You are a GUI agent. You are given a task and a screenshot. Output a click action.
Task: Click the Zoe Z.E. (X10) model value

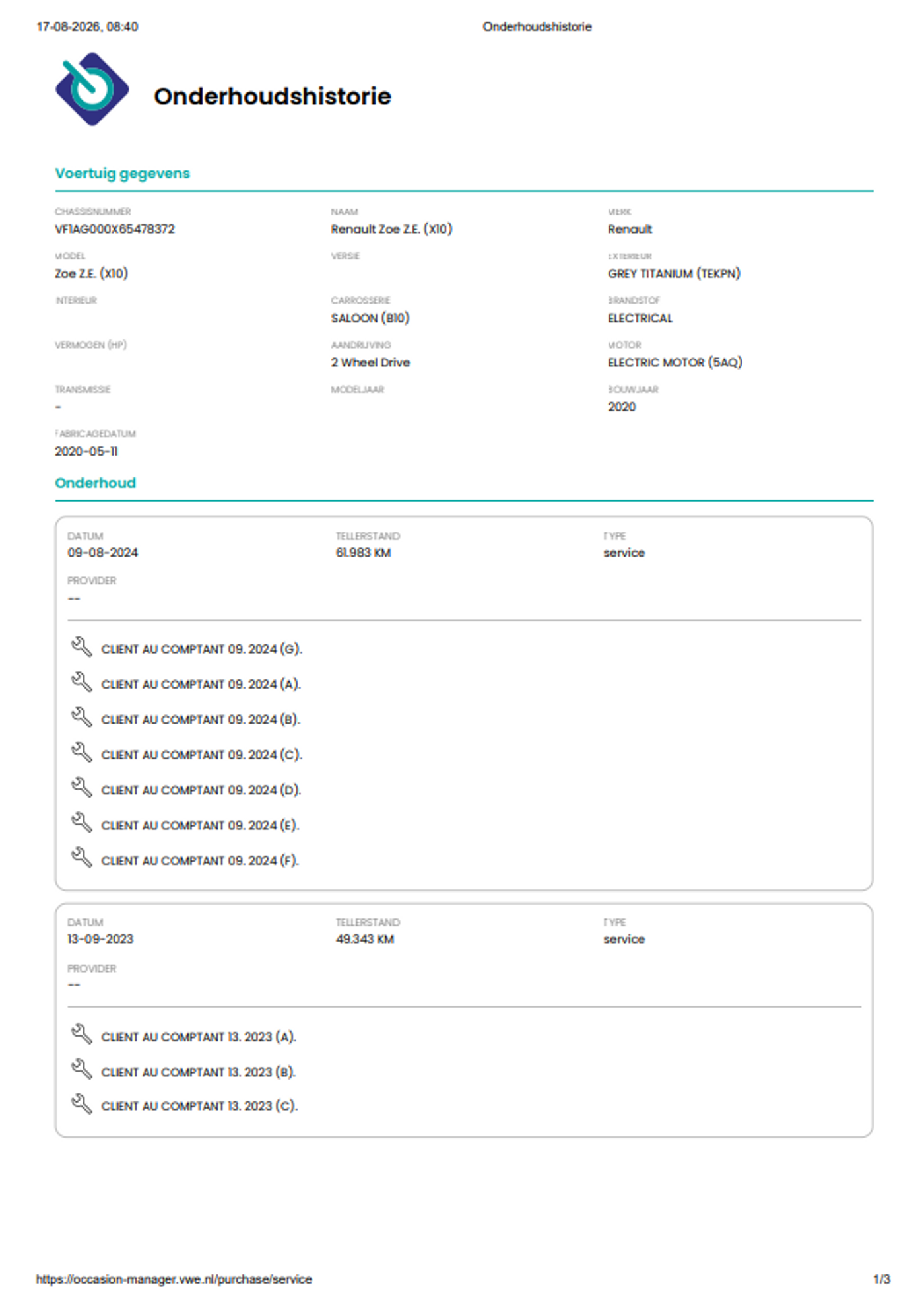pyautogui.click(x=92, y=273)
